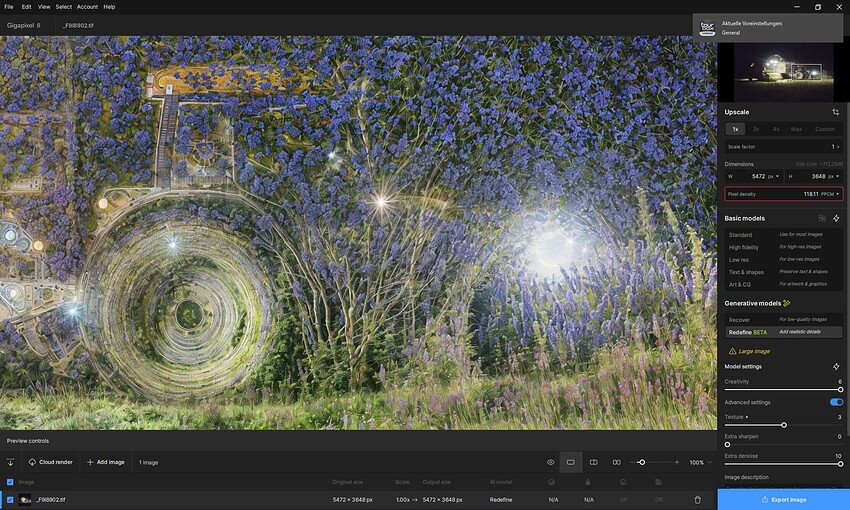
Task: Select the 2x upscale tab
Action: tap(756, 129)
